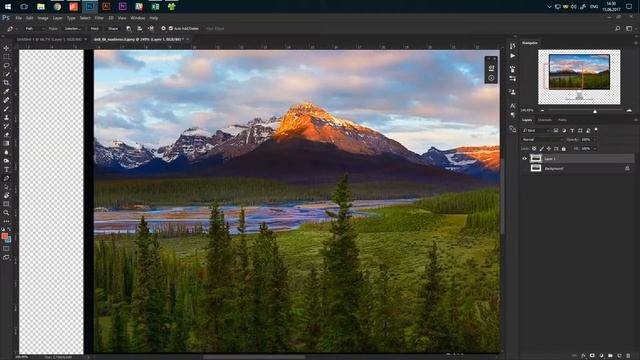Select the Hand tool
Screen dimensions: 640x360
6,196
